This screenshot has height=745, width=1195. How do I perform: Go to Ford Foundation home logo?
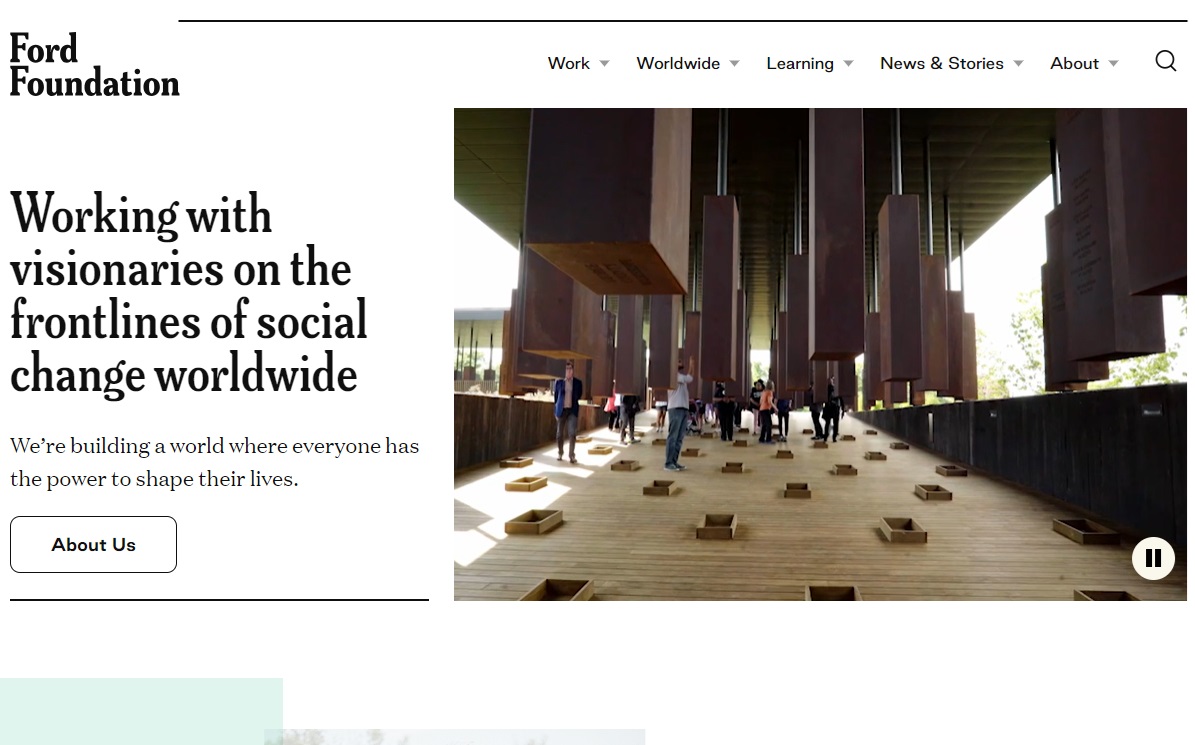(x=95, y=66)
